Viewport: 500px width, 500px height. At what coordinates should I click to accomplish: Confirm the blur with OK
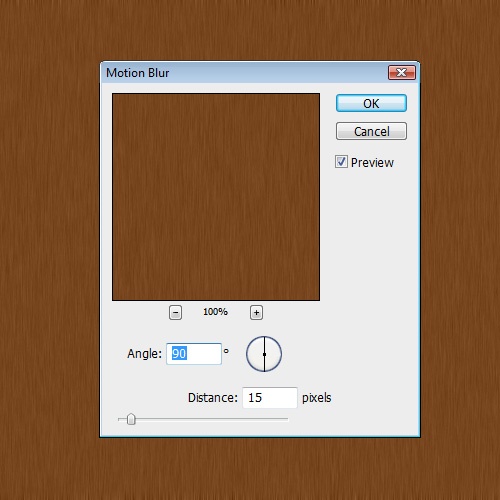coord(371,103)
